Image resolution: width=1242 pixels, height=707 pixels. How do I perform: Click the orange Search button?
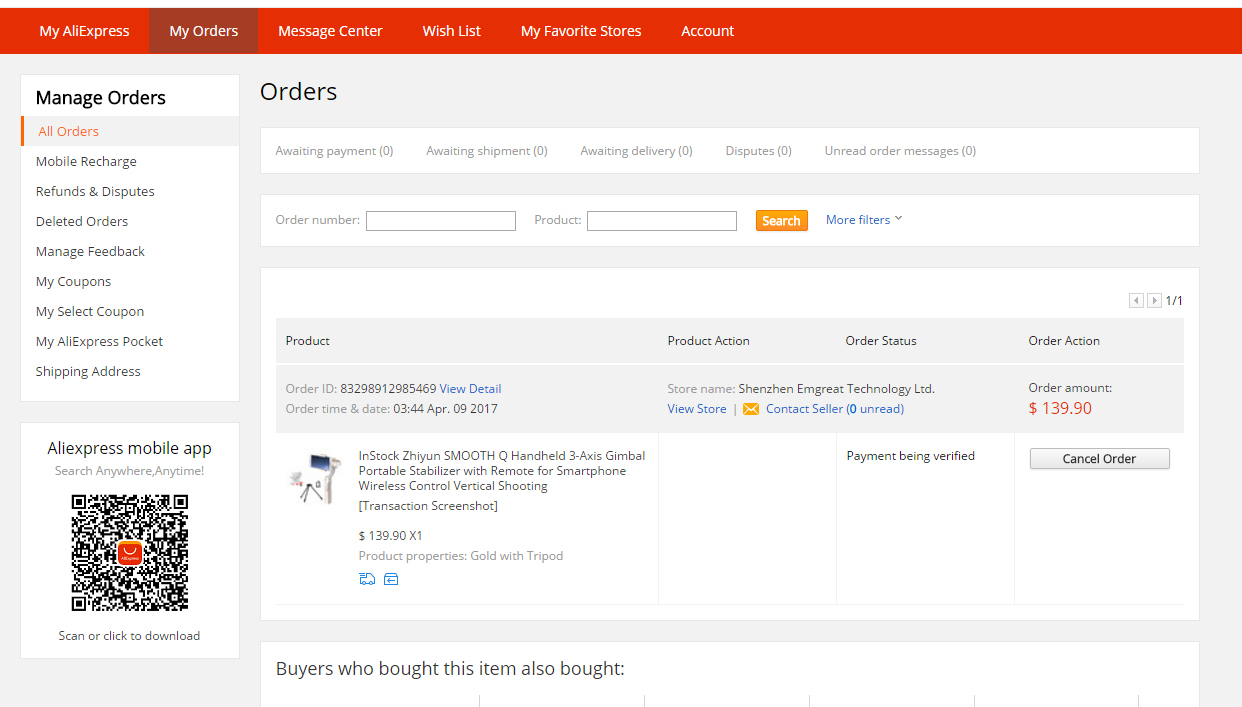tap(782, 221)
